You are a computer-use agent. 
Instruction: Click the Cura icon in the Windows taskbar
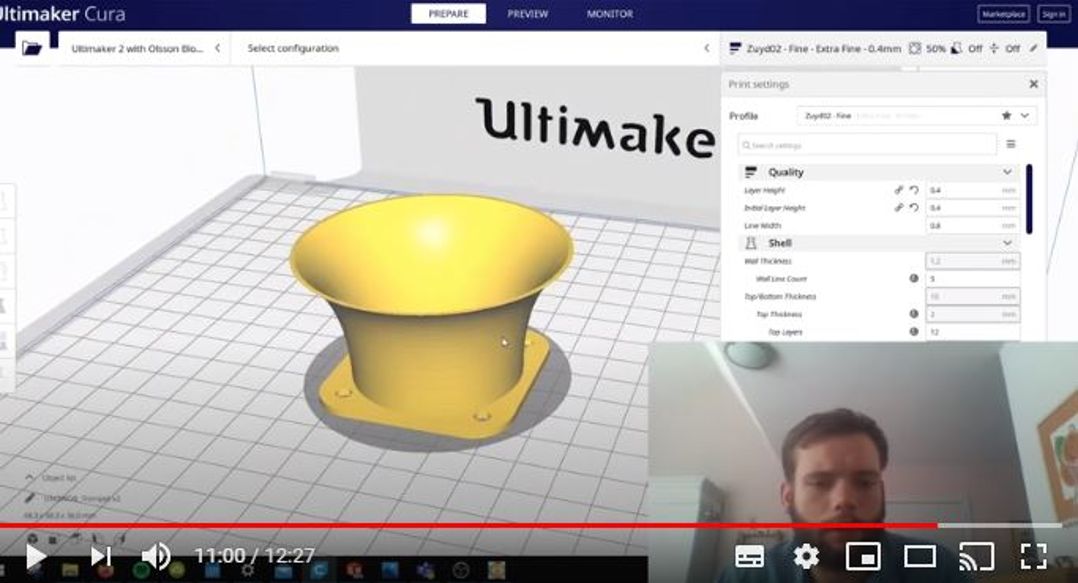coord(320,571)
